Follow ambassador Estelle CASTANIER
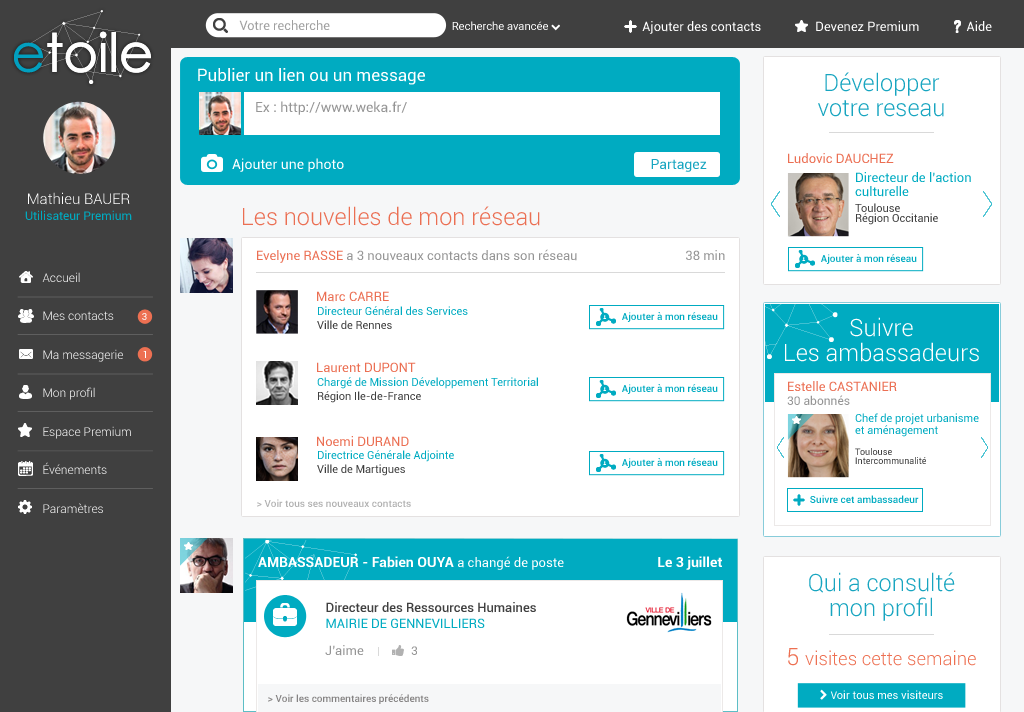The width and height of the screenshot is (1024, 712). pyautogui.click(x=854, y=500)
